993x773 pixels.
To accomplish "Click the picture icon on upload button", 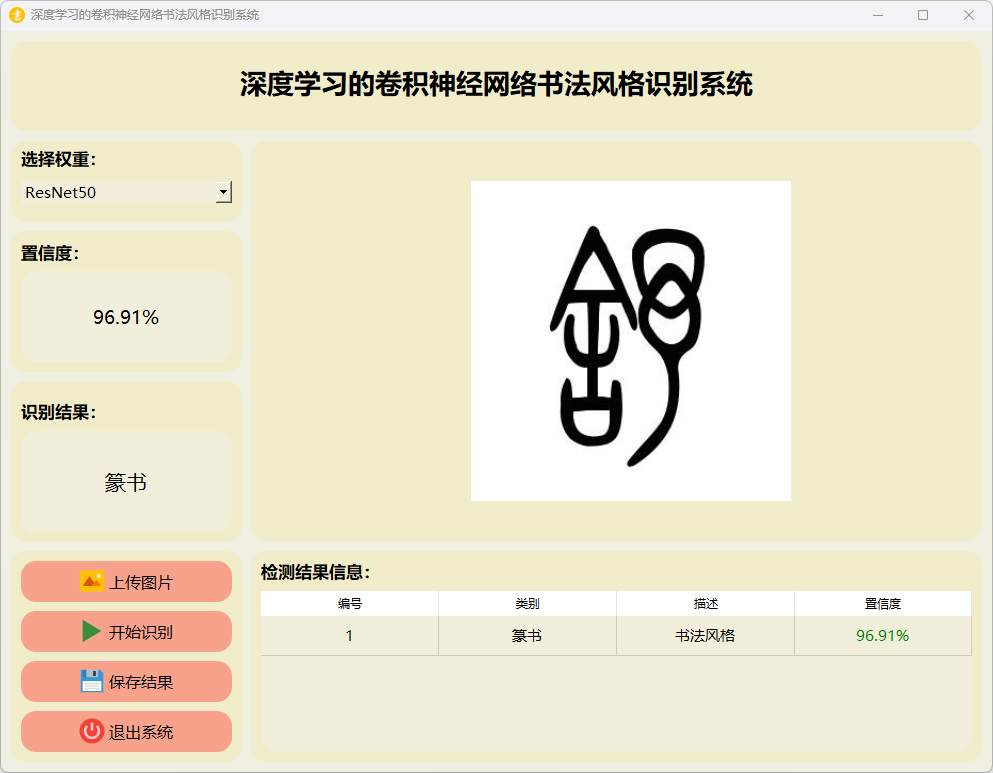I will (92, 582).
